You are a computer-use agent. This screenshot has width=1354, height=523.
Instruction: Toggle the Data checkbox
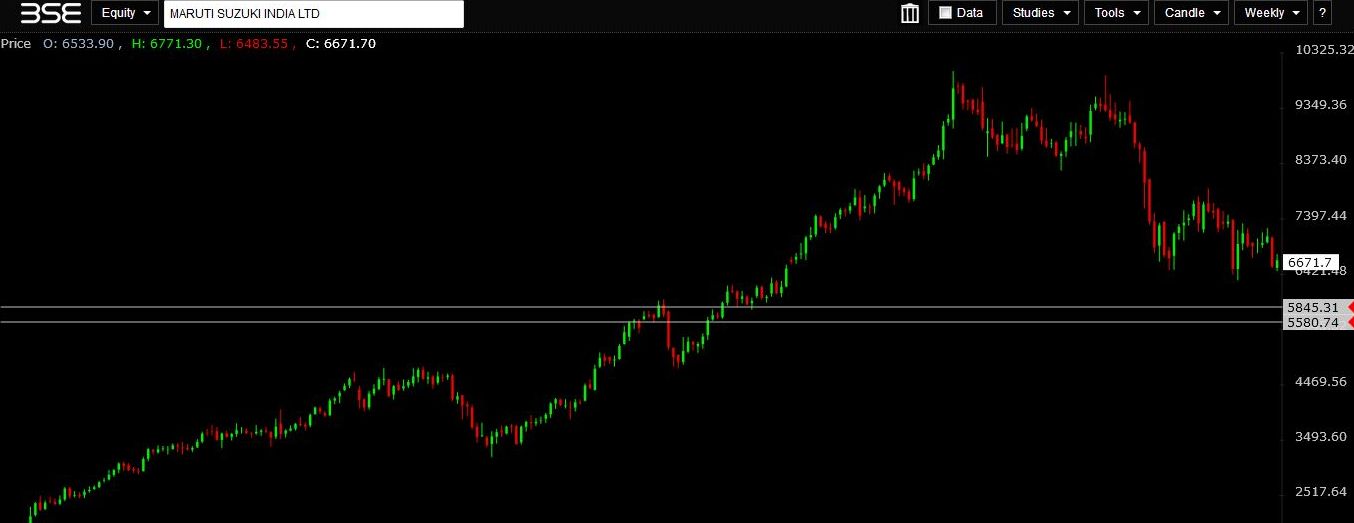[x=945, y=13]
